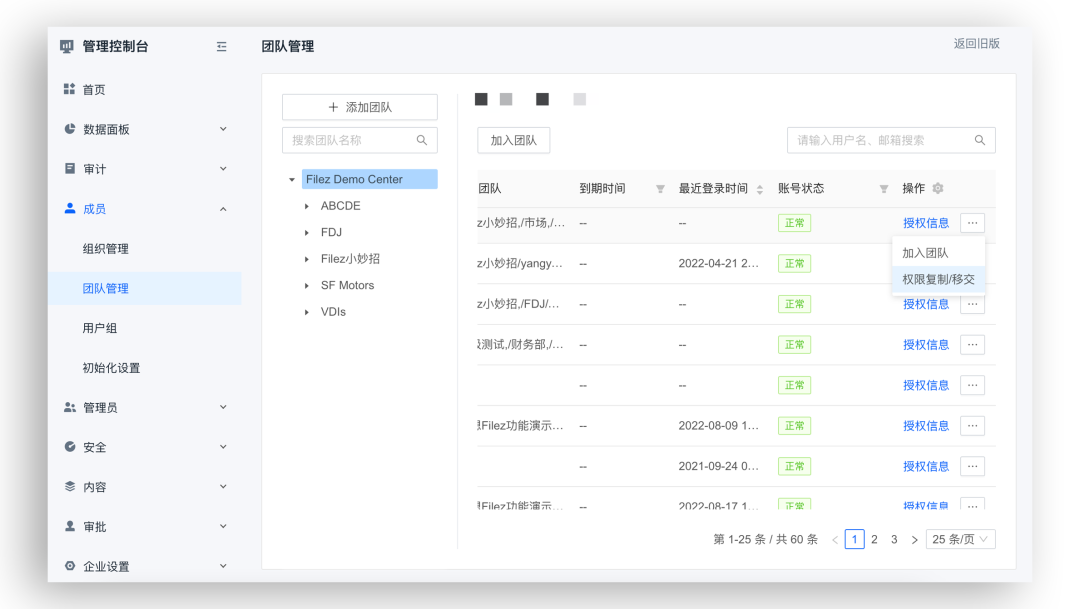Focus the user name and email search field
The width and height of the screenshot is (1080, 609).
click(x=891, y=140)
